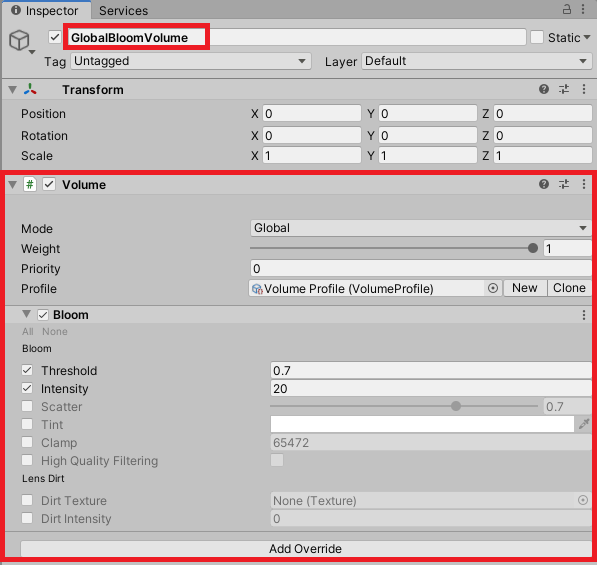Screen dimensions: 597x565
Task: Open the Volume component's three-dot menu
Action: 584,184
